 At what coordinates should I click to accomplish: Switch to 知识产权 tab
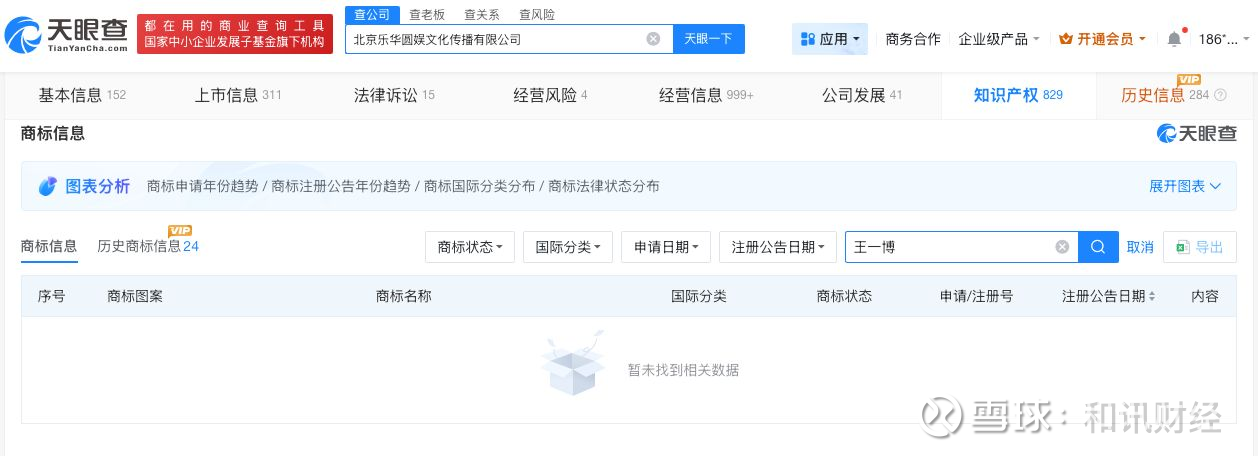tap(1018, 95)
